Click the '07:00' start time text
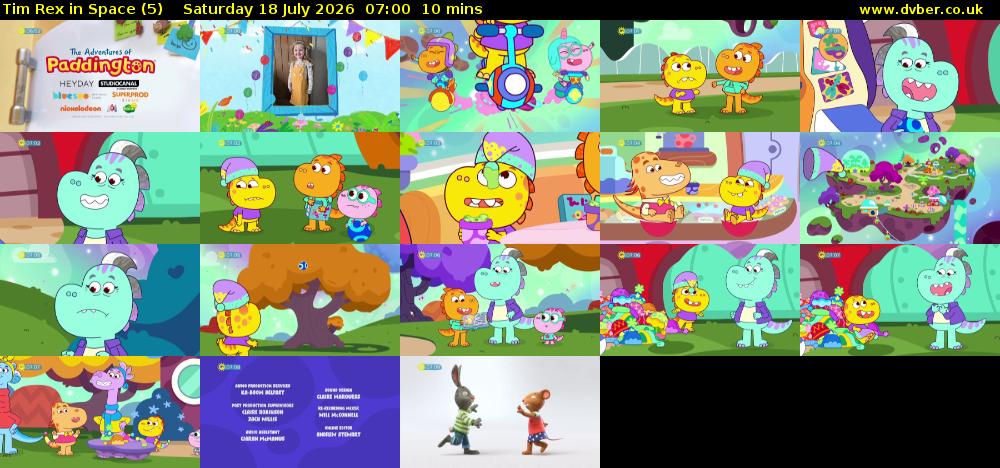1000x468 pixels. click(x=388, y=9)
